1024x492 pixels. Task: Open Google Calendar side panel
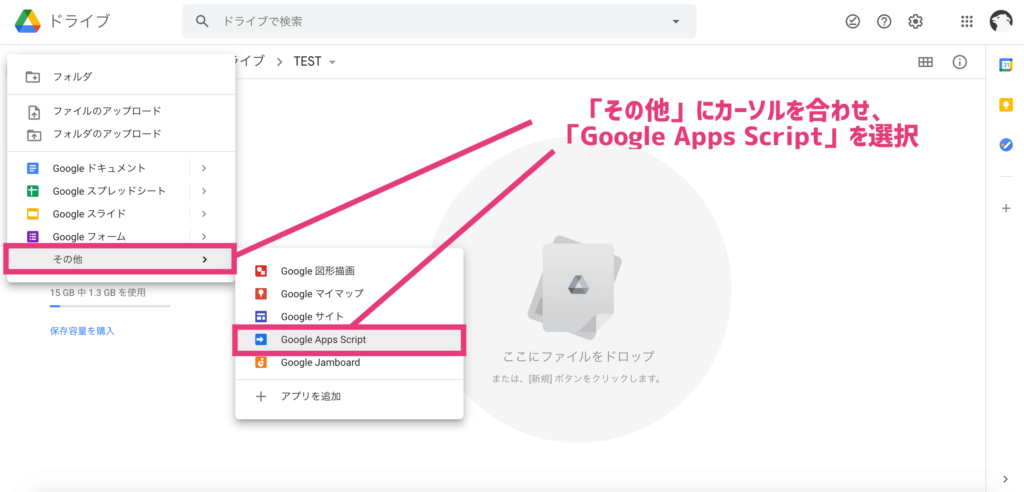pyautogui.click(x=1006, y=65)
